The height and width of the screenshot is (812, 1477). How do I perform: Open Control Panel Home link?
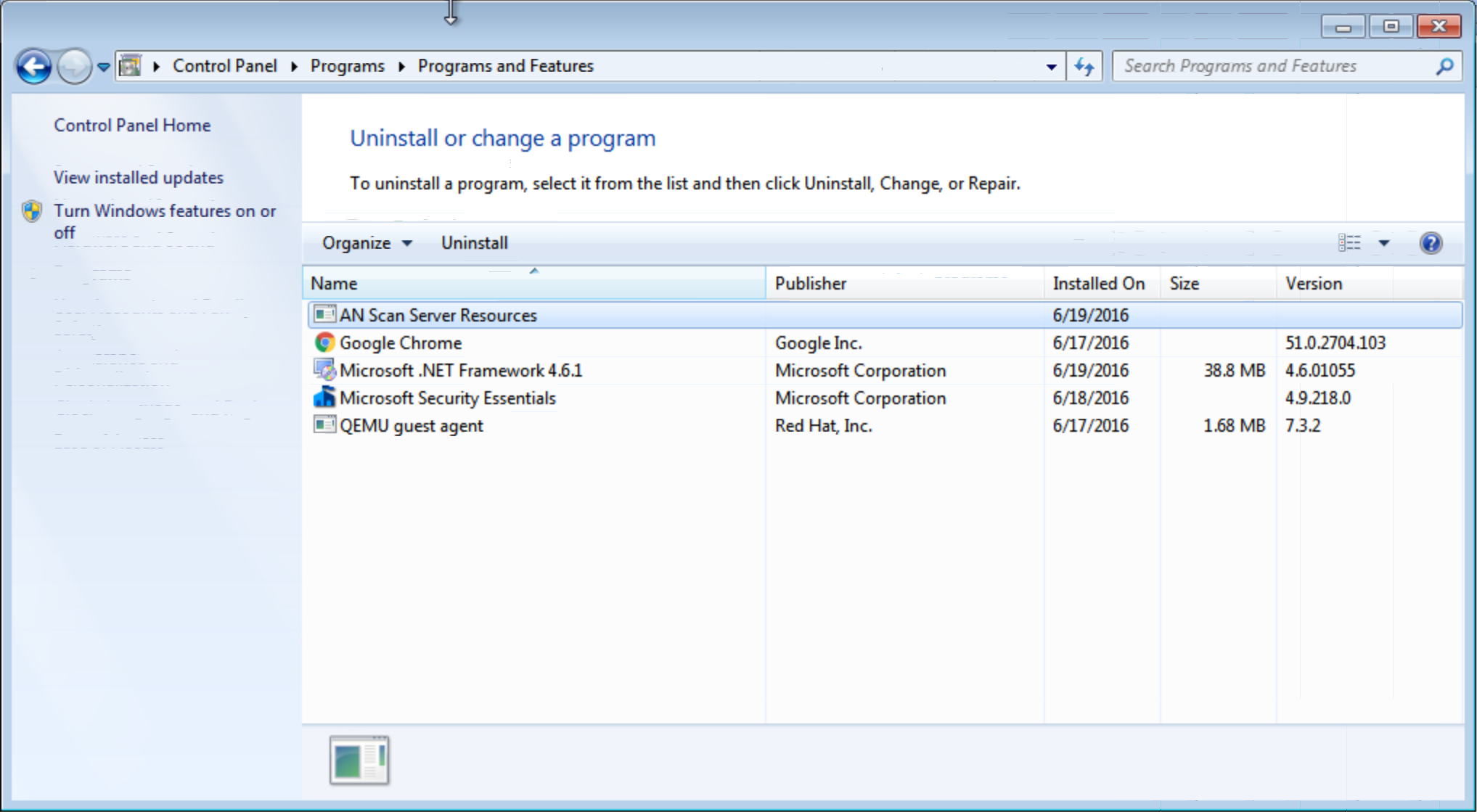(132, 126)
